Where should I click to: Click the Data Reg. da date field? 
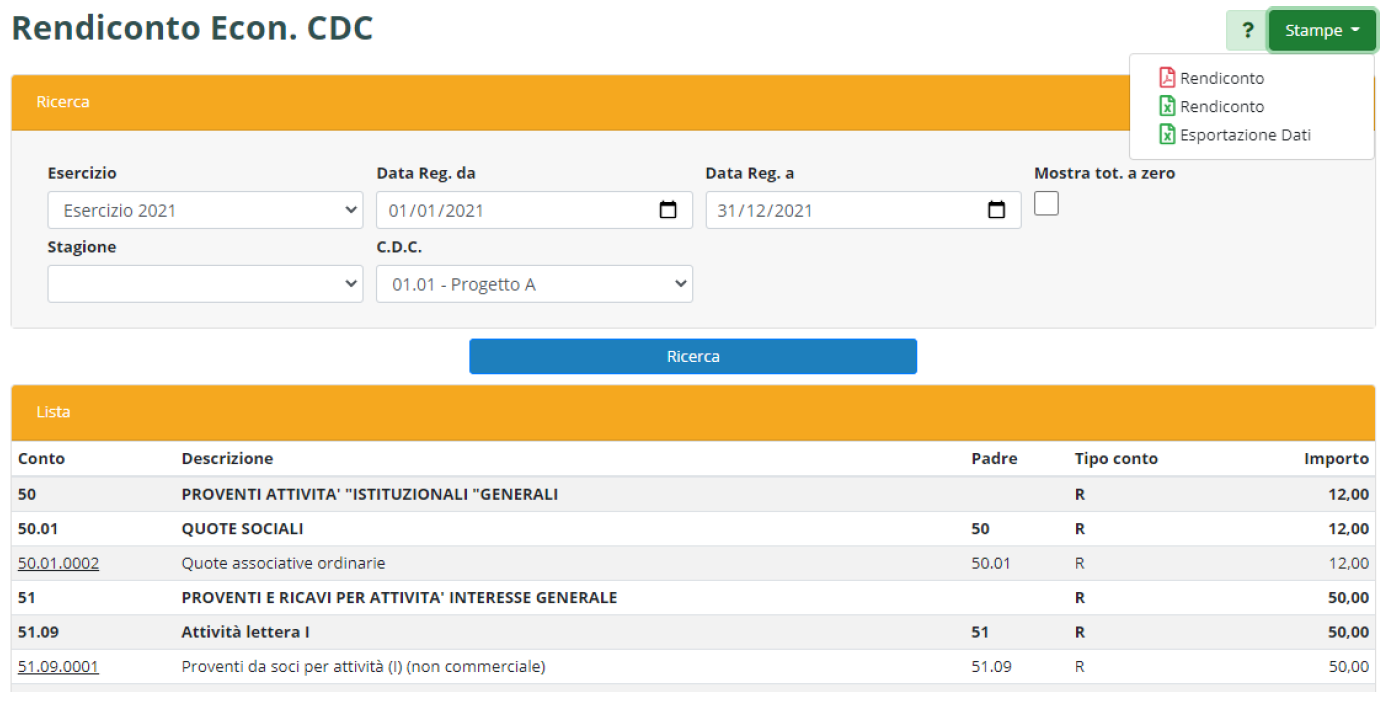pos(510,211)
